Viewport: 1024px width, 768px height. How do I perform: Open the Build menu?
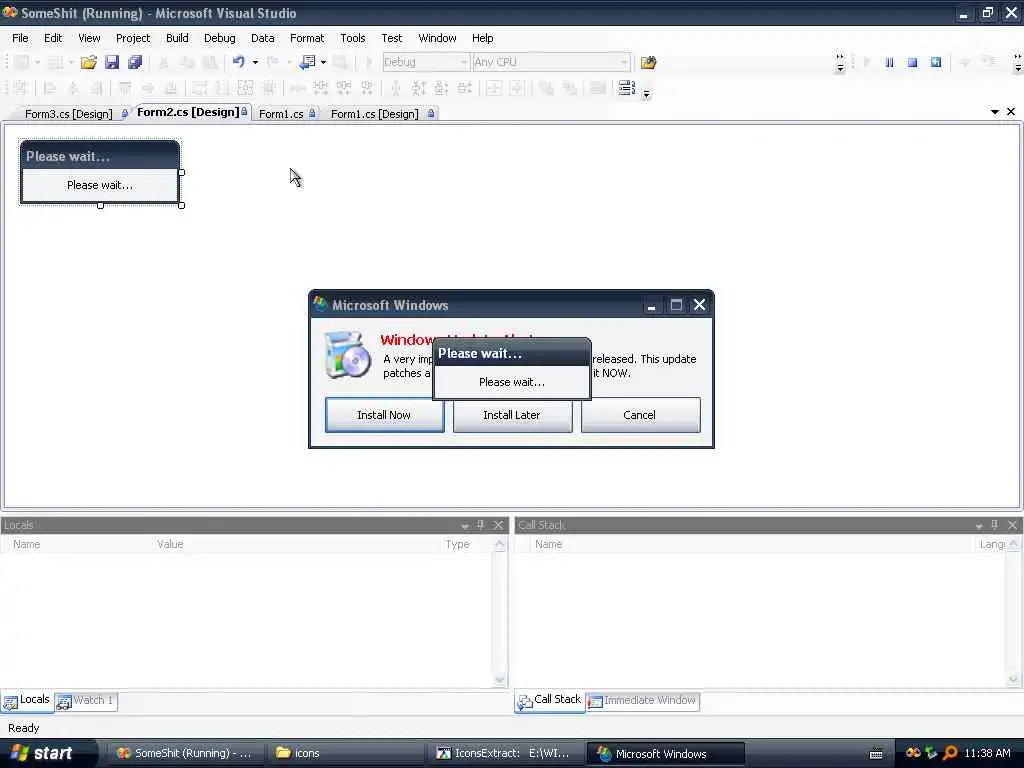177,38
